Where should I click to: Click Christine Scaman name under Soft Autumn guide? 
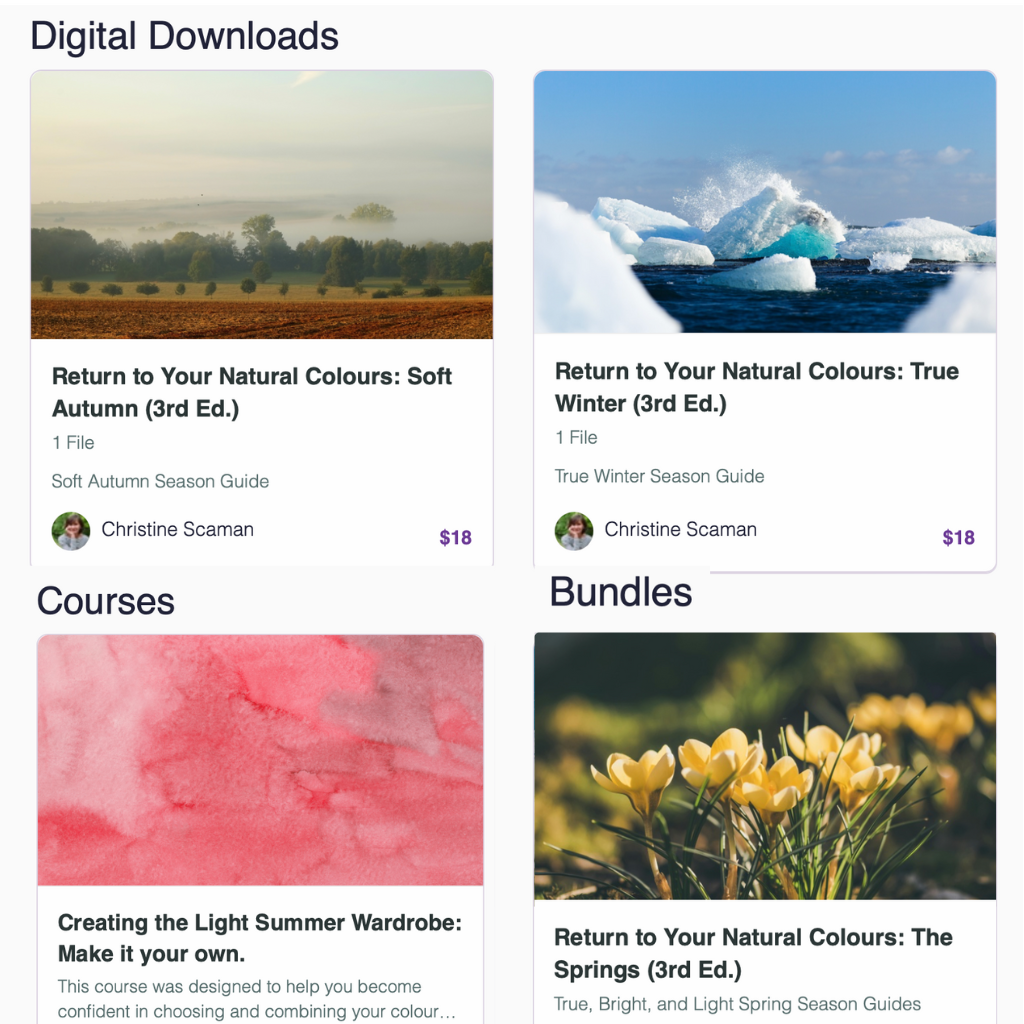pyautogui.click(x=178, y=529)
